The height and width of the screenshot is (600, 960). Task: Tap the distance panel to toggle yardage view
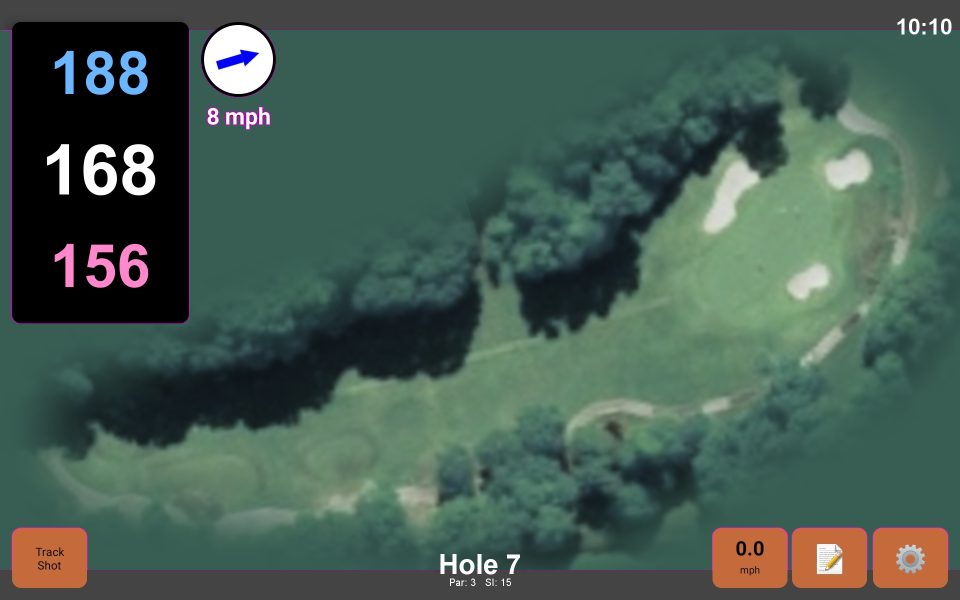[x=100, y=170]
